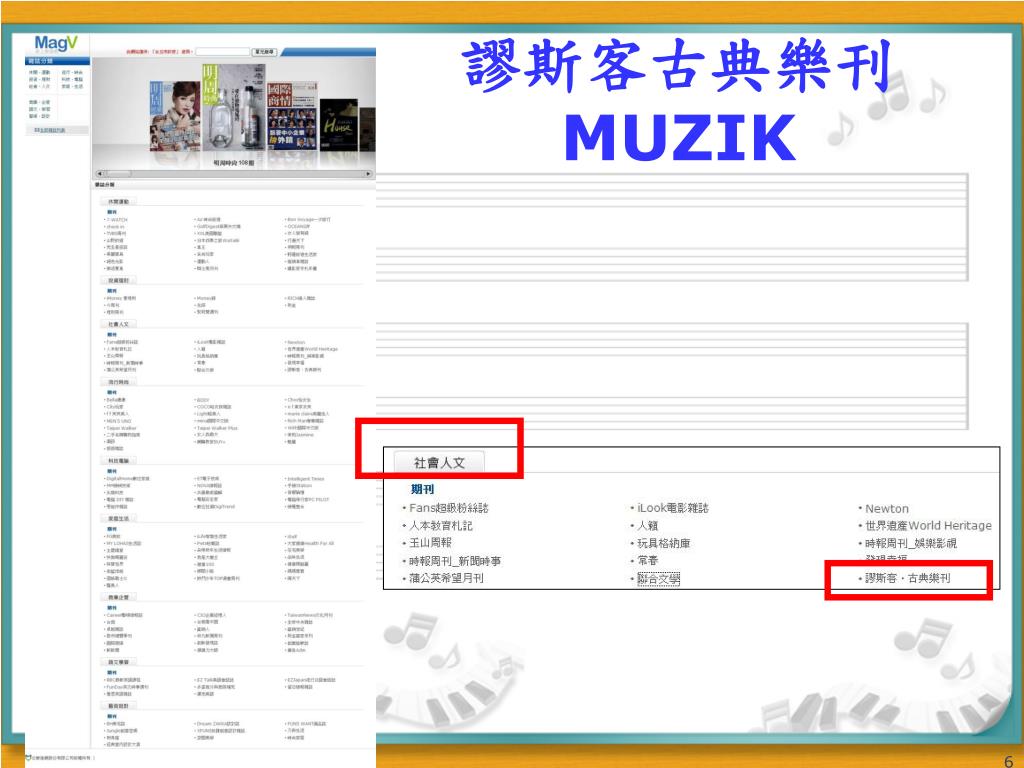1024x768 pixels.
Task: Open 世界遺產World Heritage link
Action: coord(928,526)
